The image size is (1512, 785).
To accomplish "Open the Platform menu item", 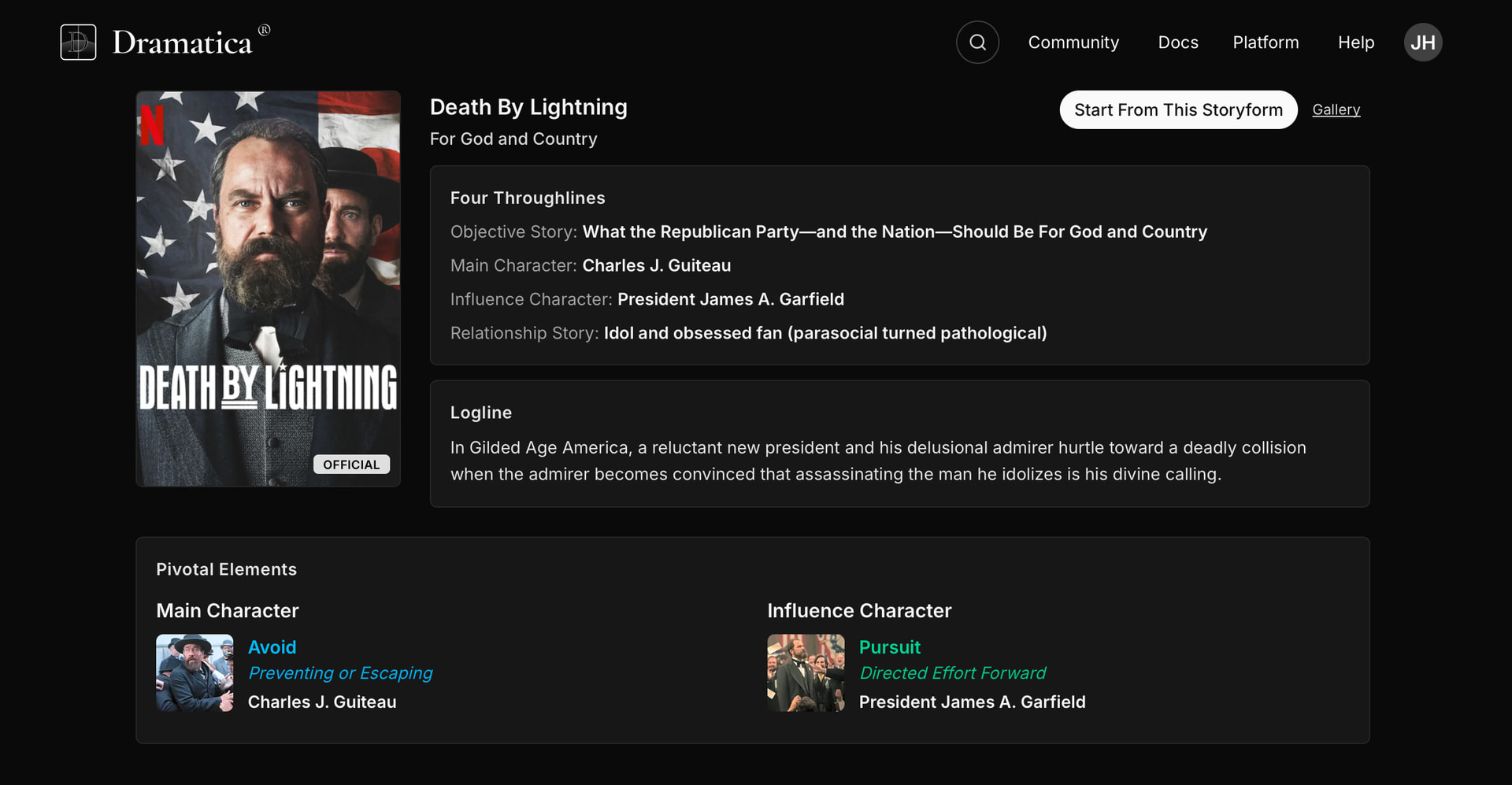I will point(1266,43).
